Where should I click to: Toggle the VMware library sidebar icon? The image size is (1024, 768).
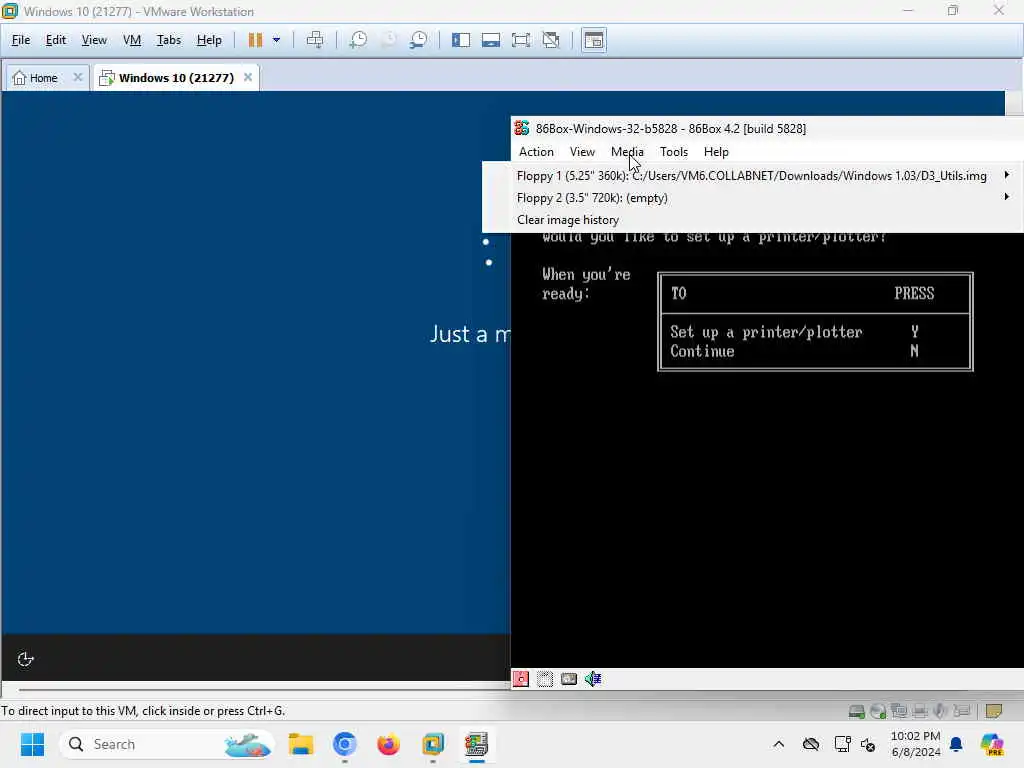(460, 40)
